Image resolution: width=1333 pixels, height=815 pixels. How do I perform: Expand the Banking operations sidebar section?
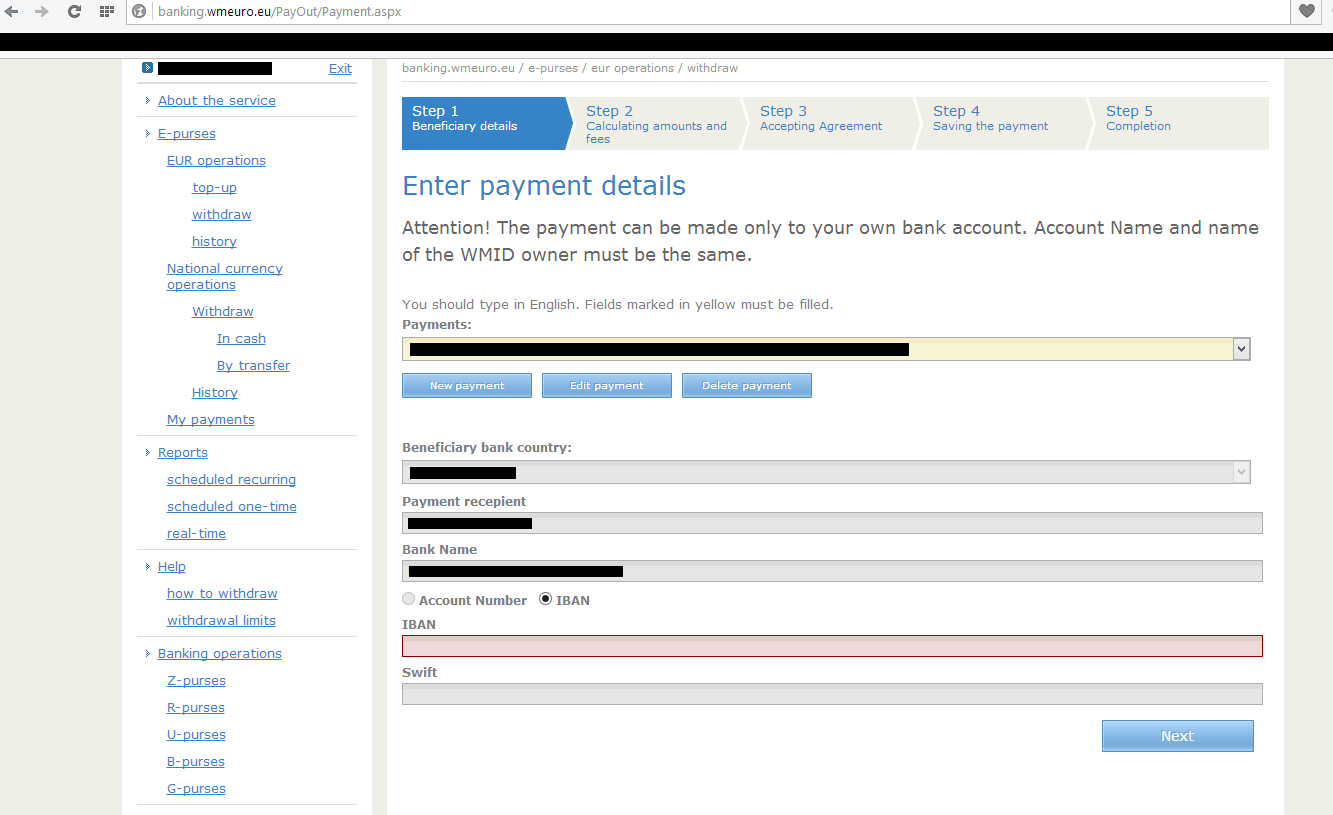coord(219,653)
